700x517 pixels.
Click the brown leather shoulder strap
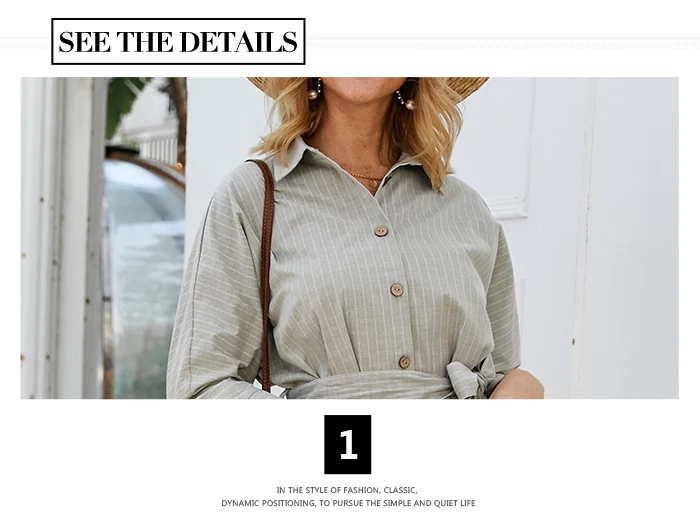[x=266, y=272]
